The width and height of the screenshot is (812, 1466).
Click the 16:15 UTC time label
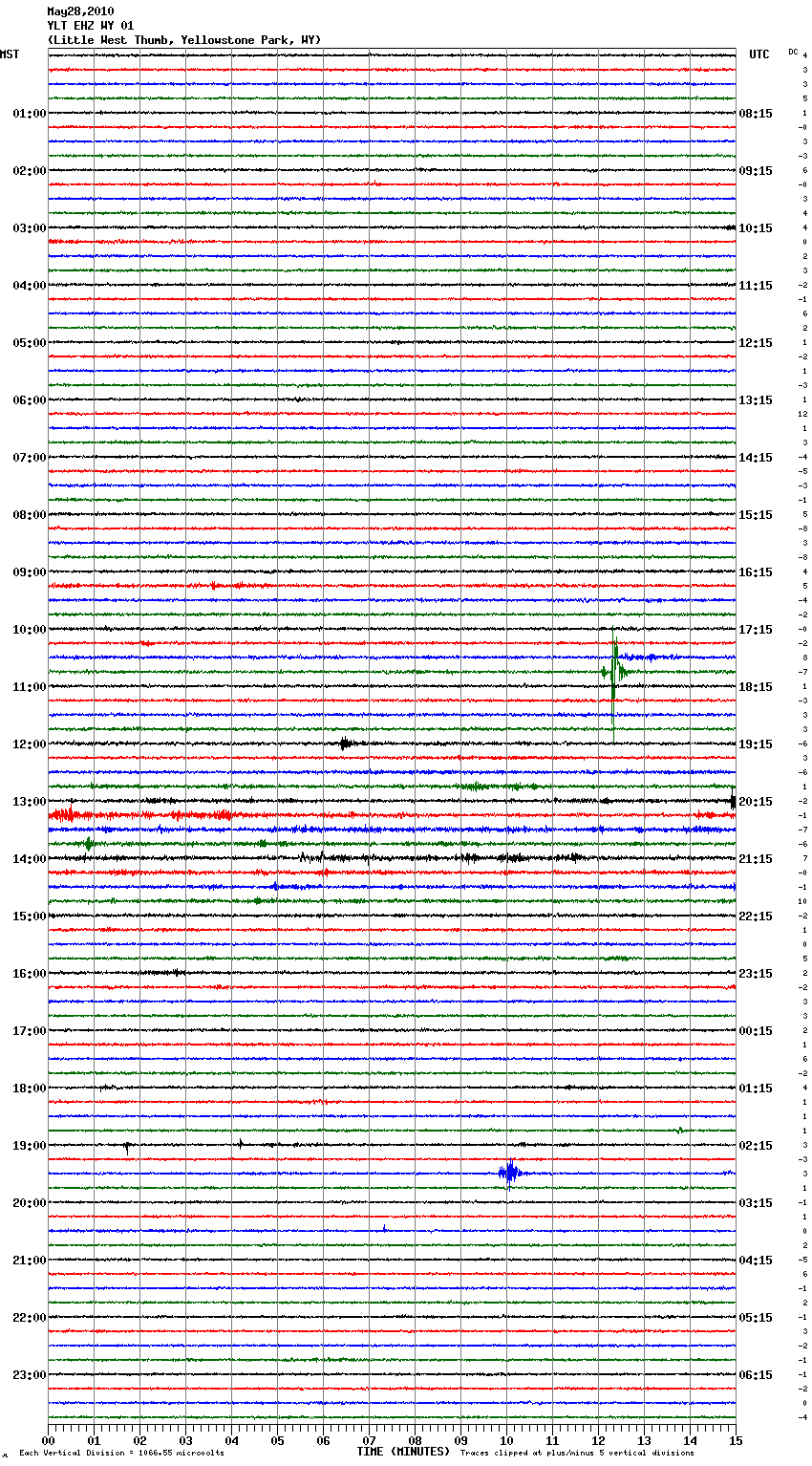756,572
